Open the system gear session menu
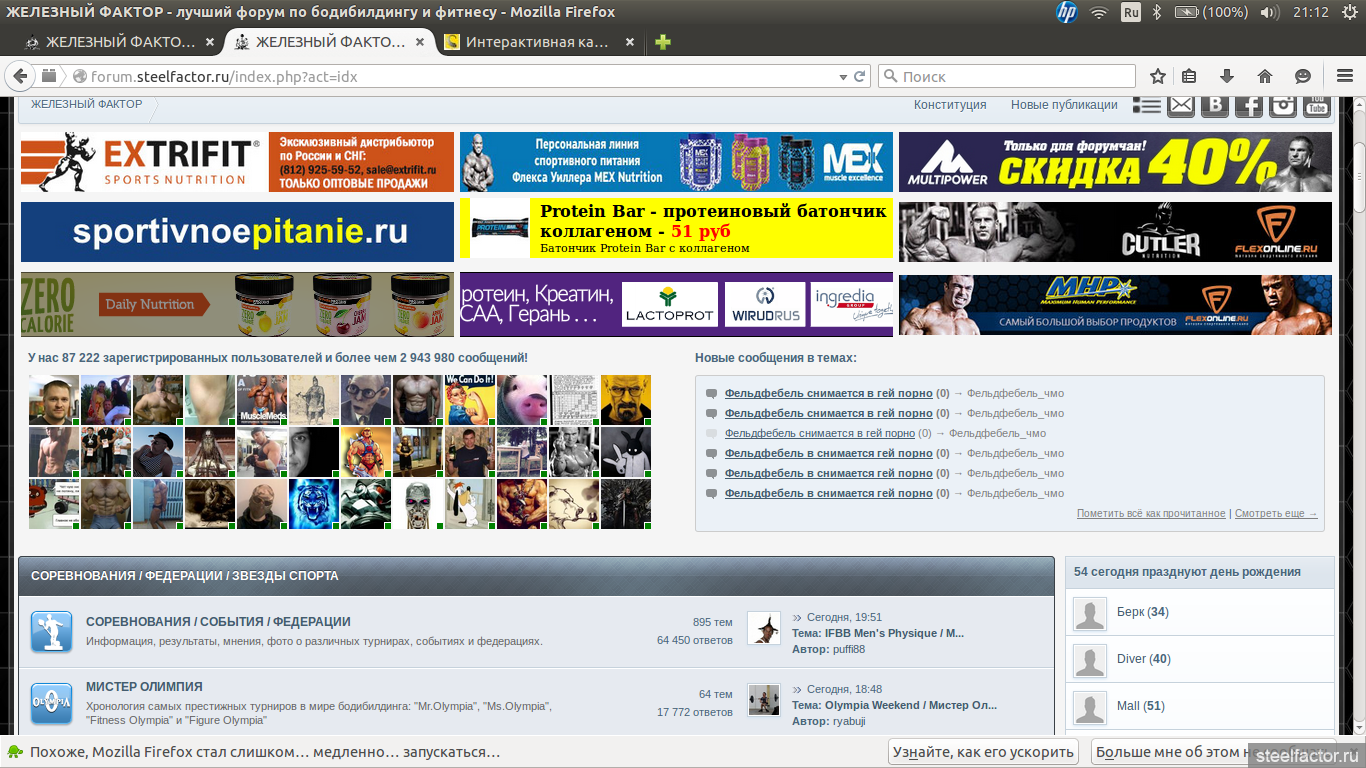Image resolution: width=1366 pixels, height=768 pixels. pos(1348,12)
